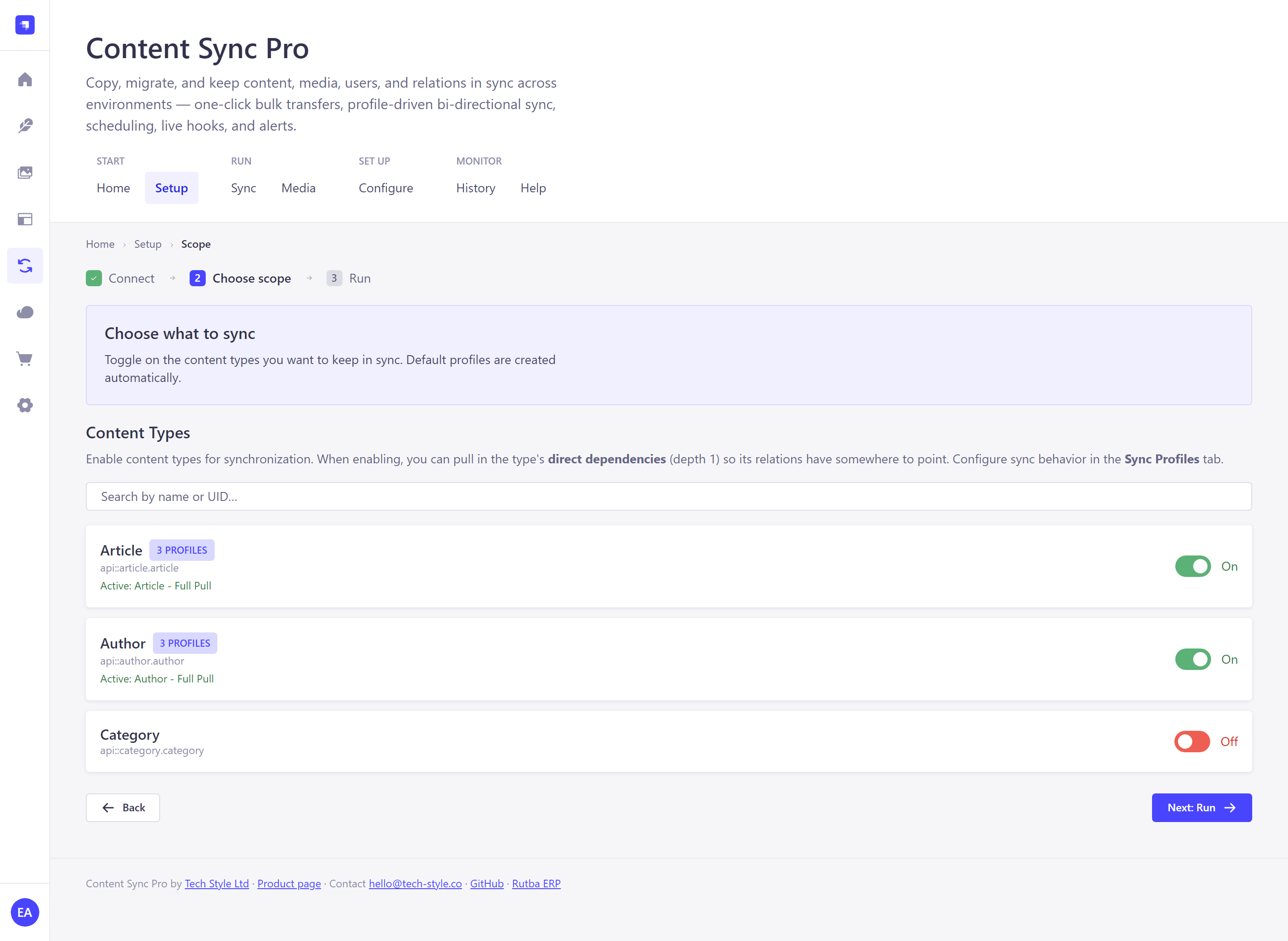
Task: Select the Content Sync arrows icon
Action: click(x=25, y=266)
